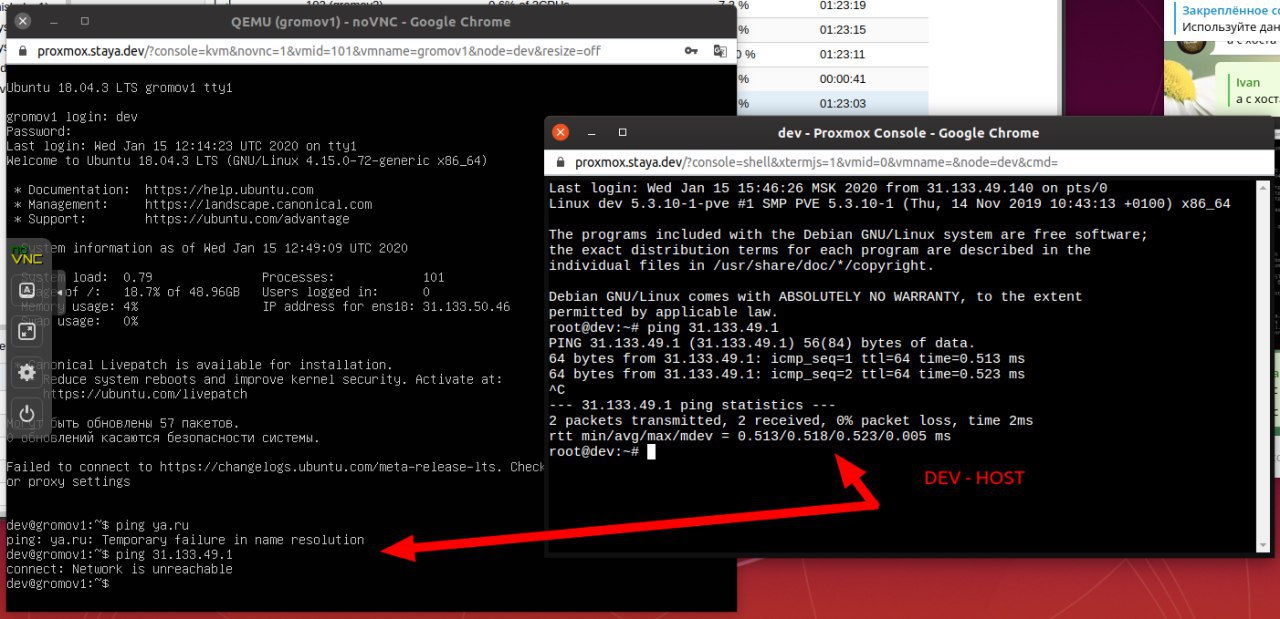1280x619 pixels.
Task: Click 'icmp_seq=2 ttl=64 time=0.523 ms' line
Action: point(787,375)
